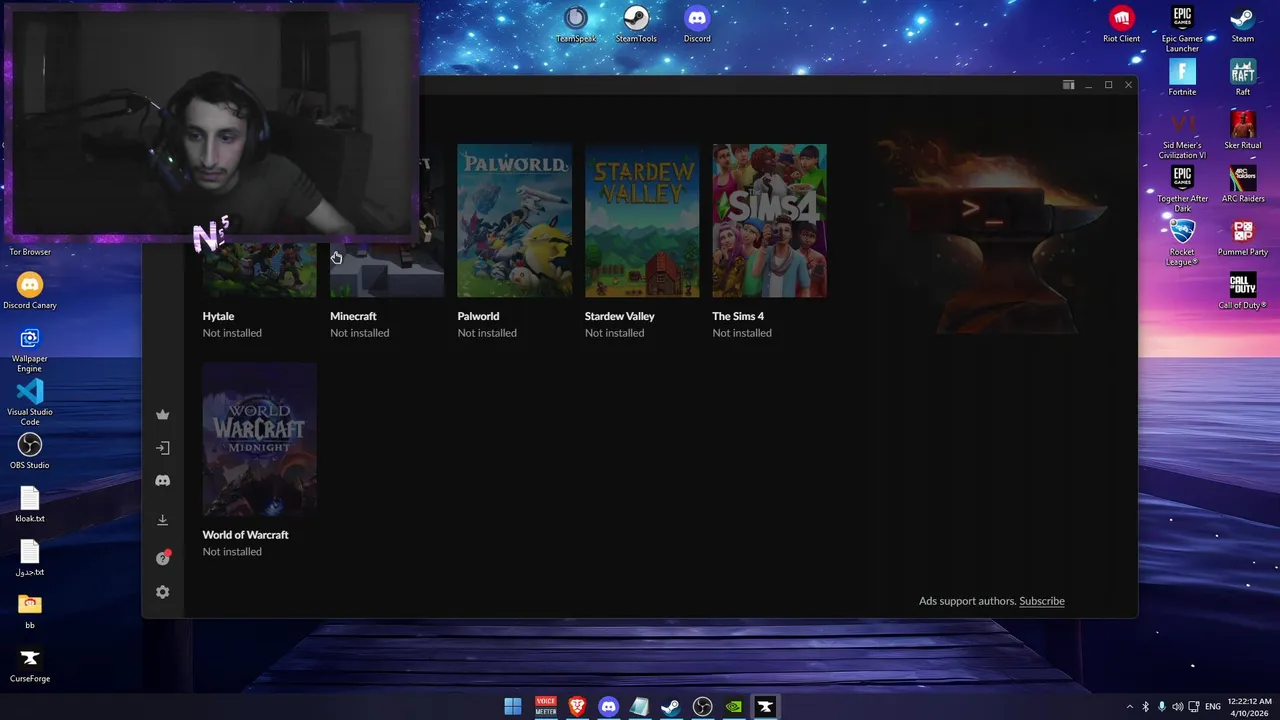Open TeamSpeak desktop shortcut

576,24
